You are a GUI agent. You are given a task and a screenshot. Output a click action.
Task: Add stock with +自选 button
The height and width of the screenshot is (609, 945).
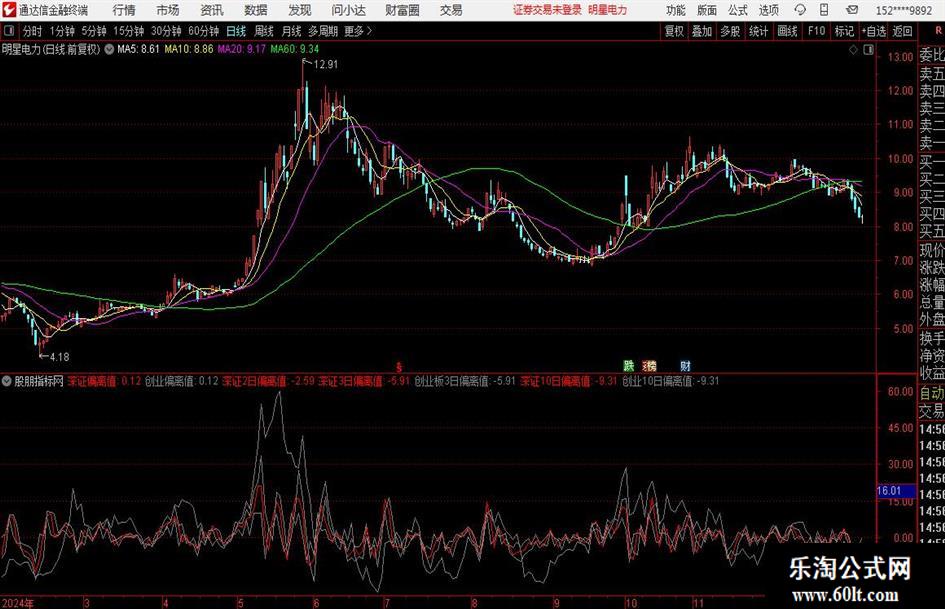[874, 31]
